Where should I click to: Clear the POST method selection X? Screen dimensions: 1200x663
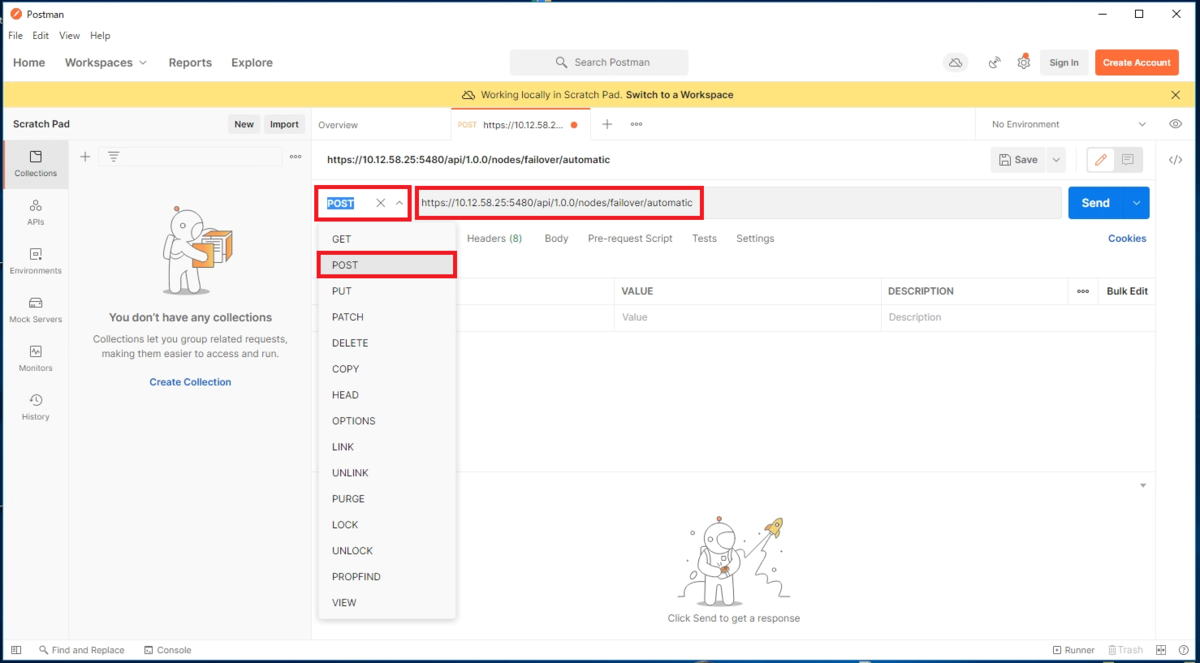(380, 203)
